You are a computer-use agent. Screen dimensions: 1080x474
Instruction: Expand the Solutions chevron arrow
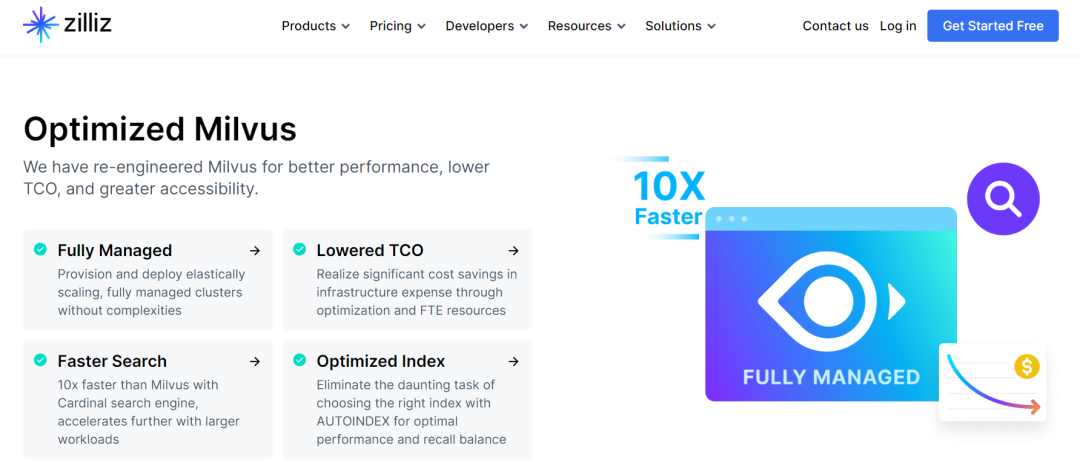(x=712, y=27)
